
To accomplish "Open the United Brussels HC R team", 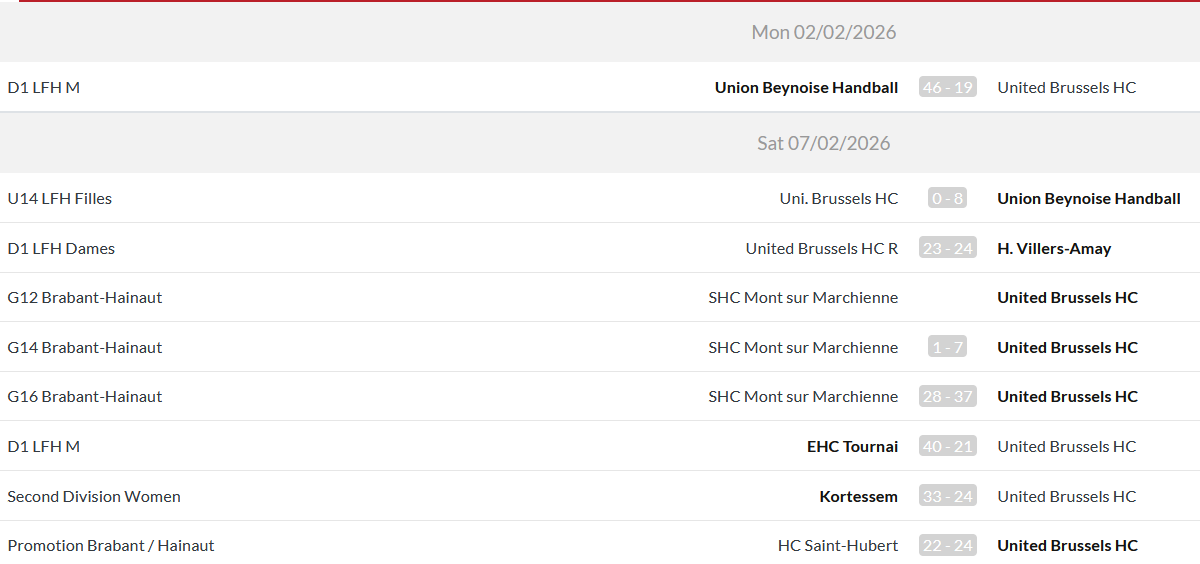I will [x=821, y=248].
